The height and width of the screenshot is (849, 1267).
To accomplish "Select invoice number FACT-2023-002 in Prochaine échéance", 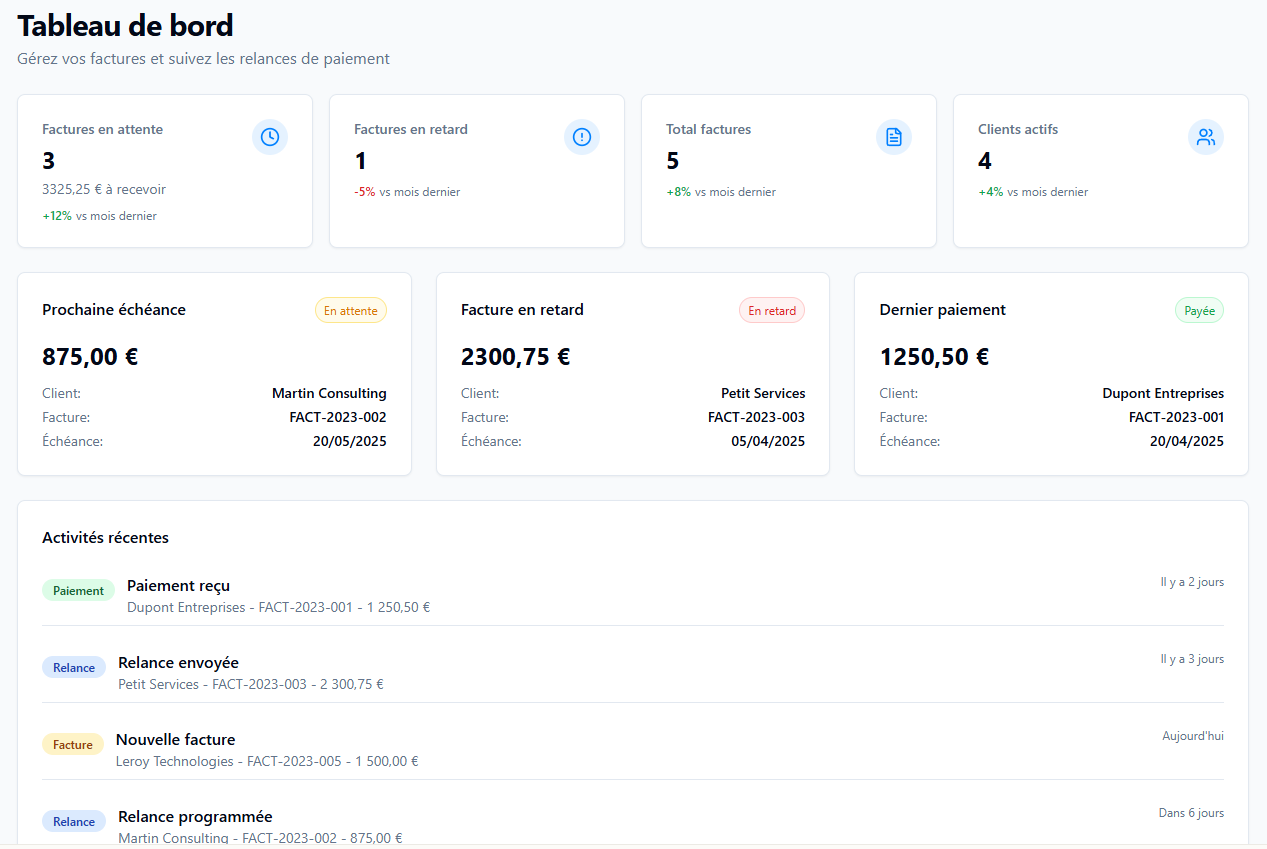I will (338, 418).
